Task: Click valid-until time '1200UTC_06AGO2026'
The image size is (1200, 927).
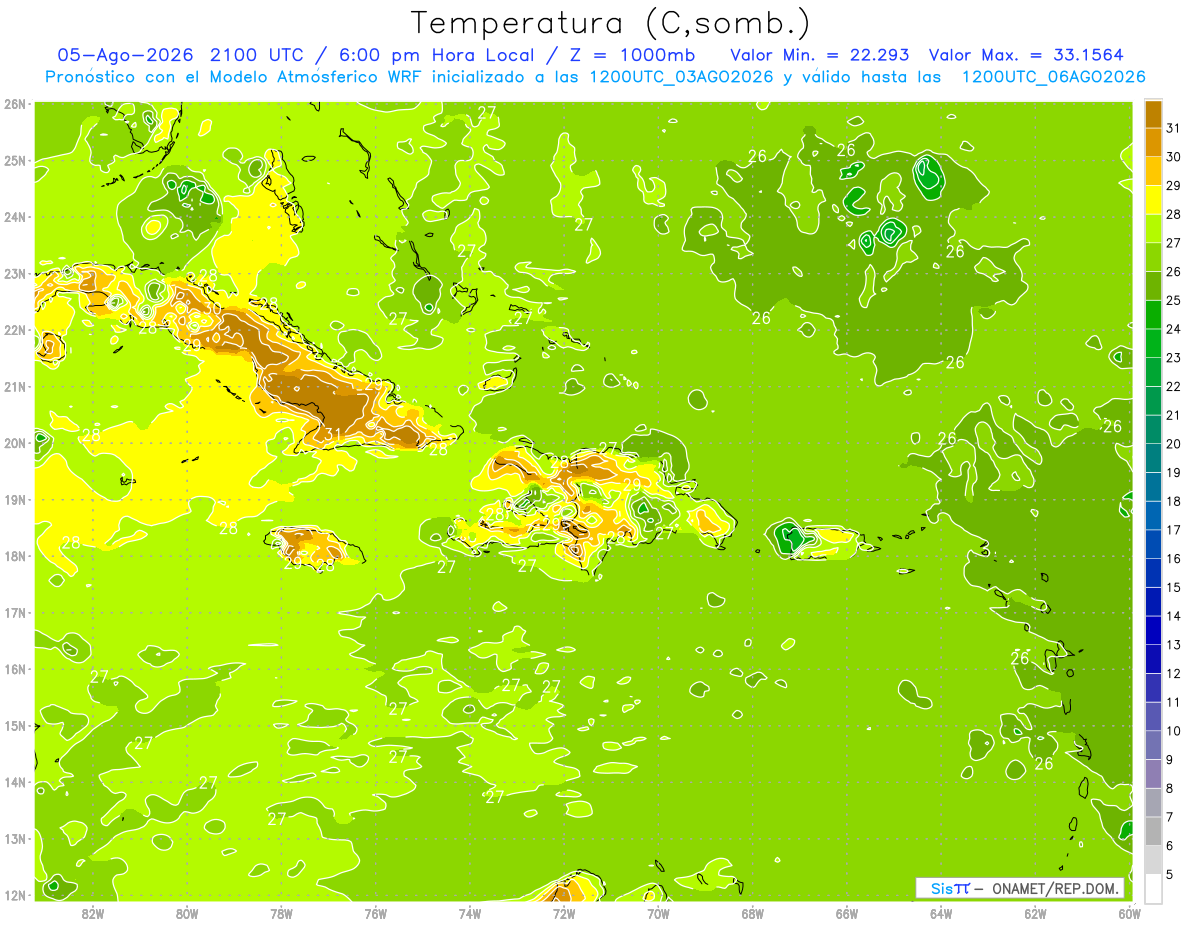Action: 1053,77
